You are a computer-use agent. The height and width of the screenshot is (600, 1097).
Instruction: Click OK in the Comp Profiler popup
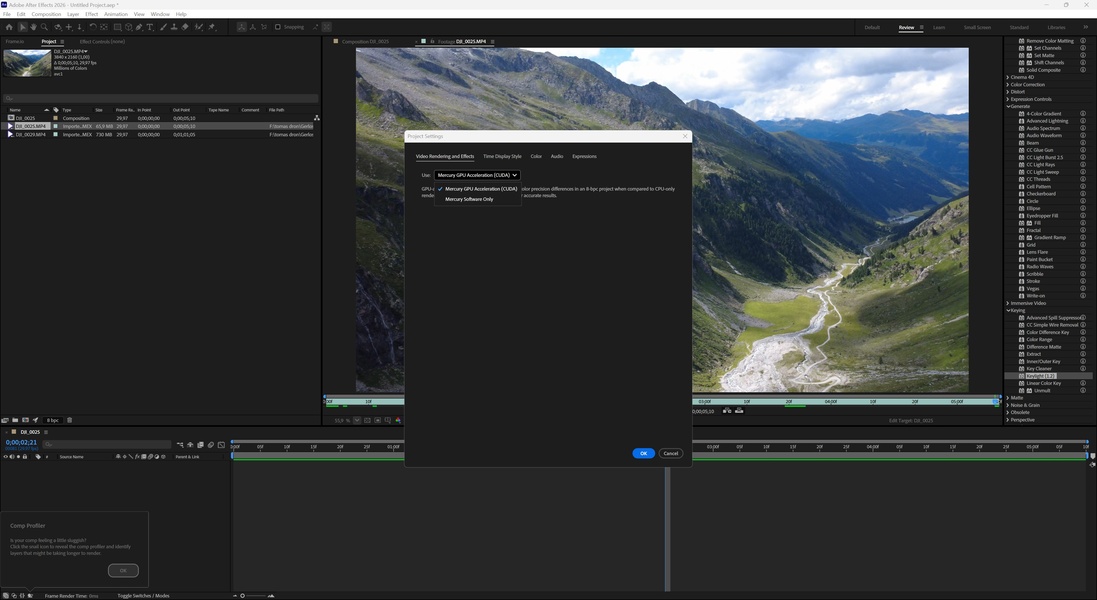123,571
